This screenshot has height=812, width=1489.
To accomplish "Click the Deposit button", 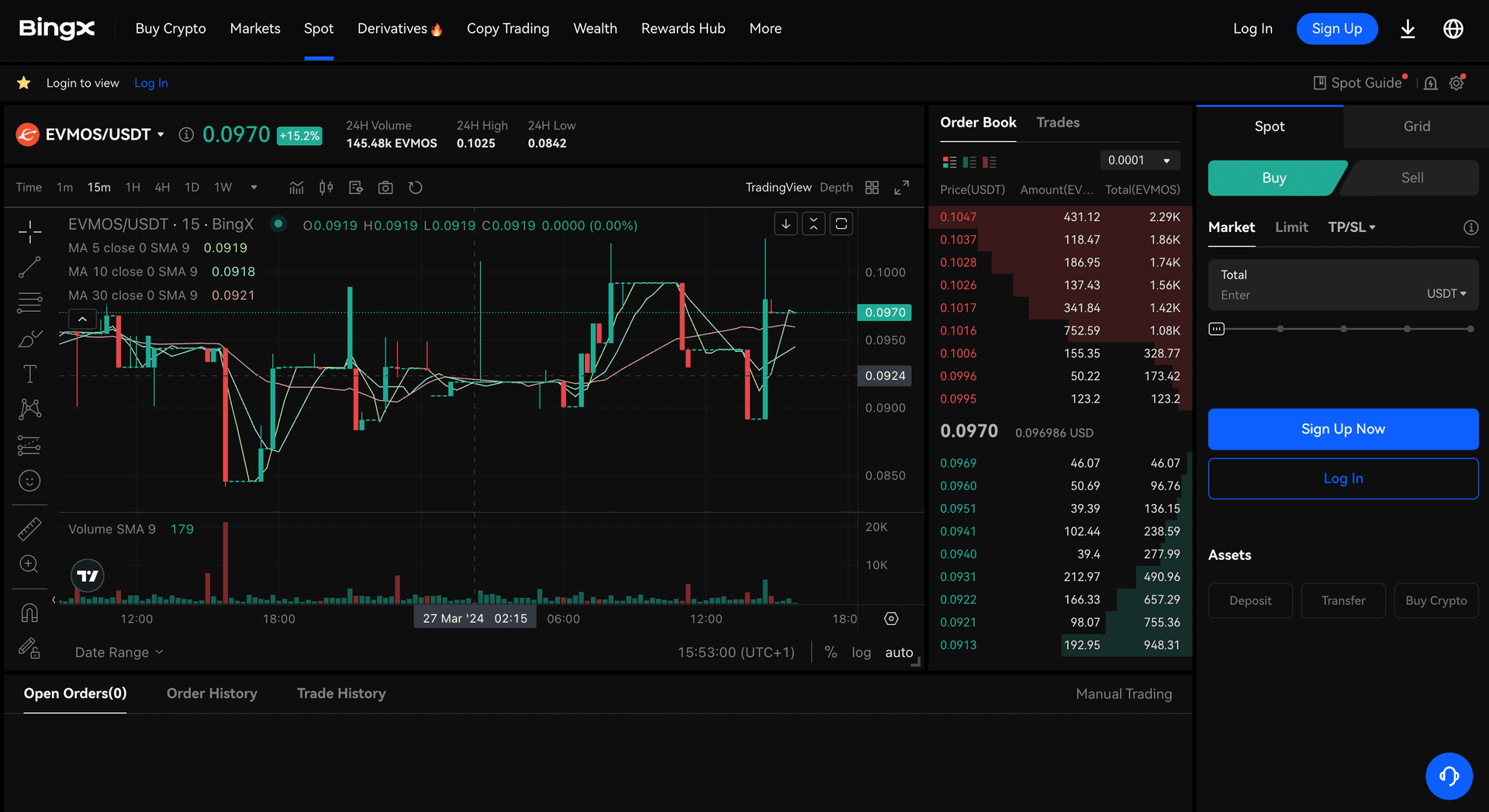I will tap(1250, 601).
